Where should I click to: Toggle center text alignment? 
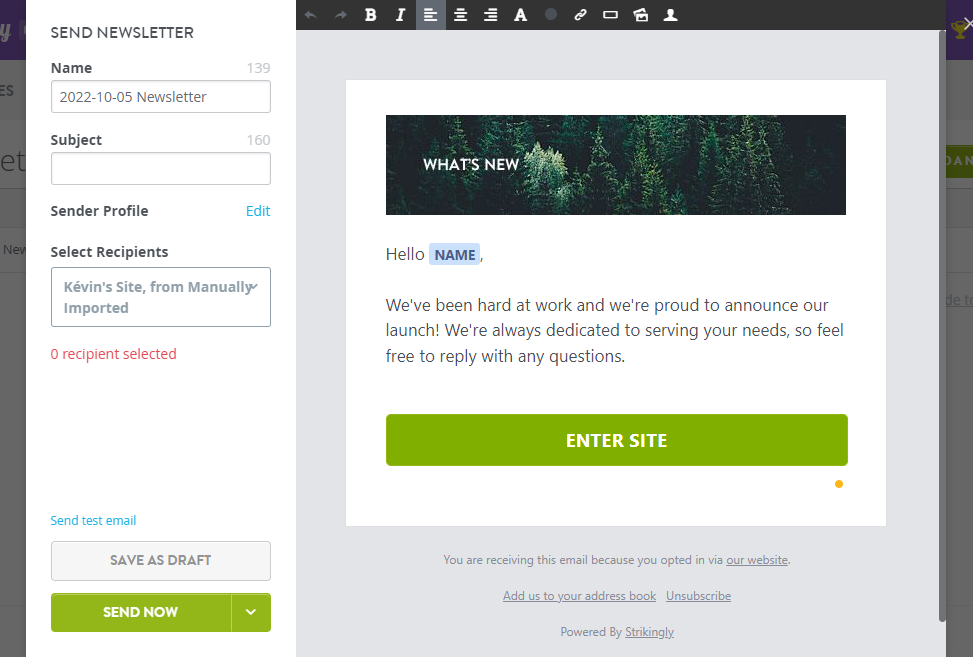(x=460, y=15)
